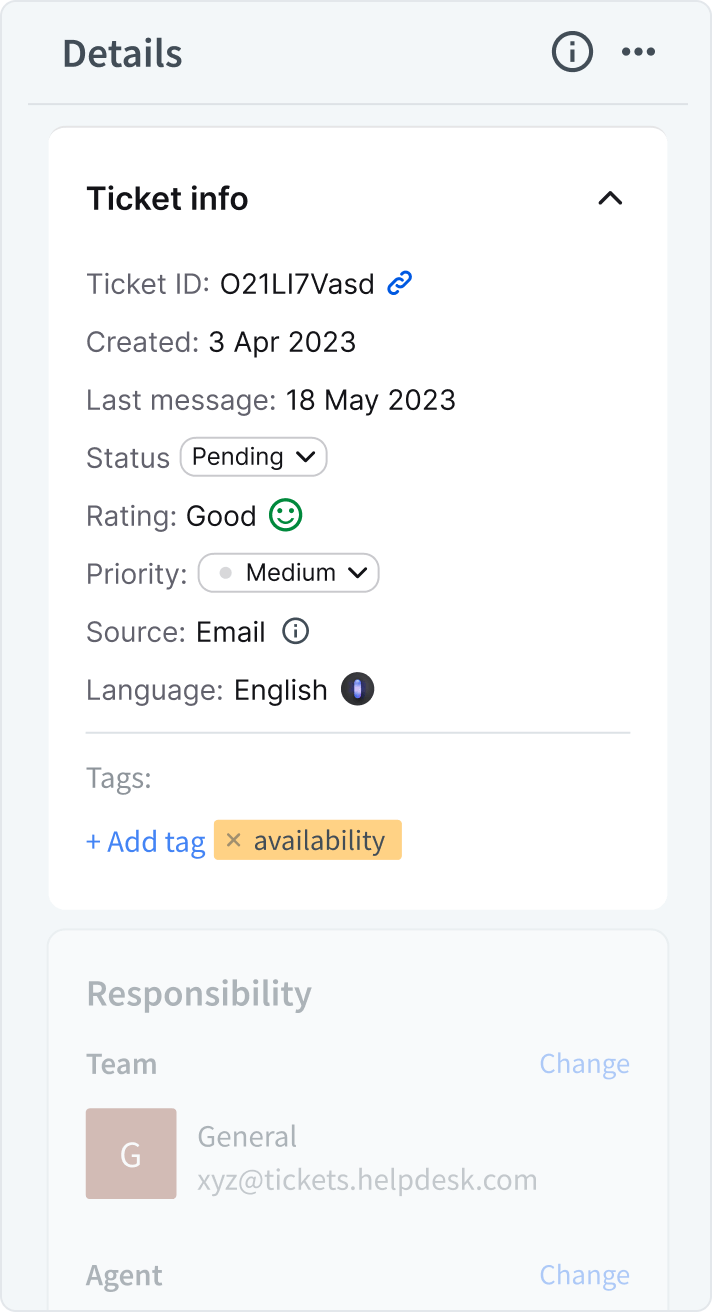This screenshot has width=712, height=1312.
Task: Open the three-dot more options menu
Action: tap(638, 52)
